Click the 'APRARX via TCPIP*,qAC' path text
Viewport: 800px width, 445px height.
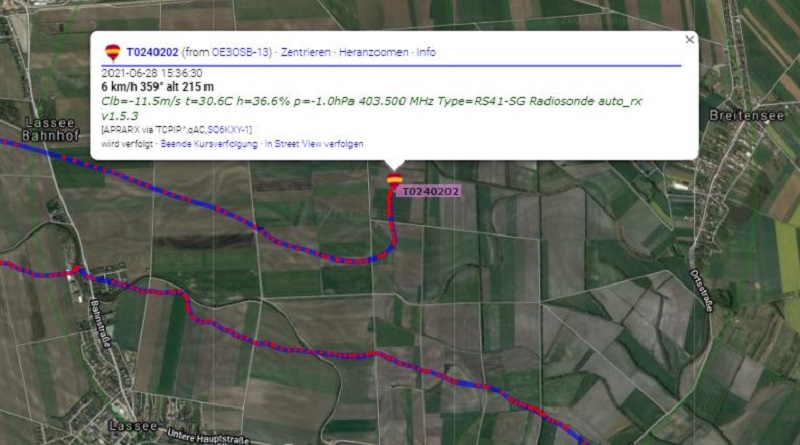154,130
